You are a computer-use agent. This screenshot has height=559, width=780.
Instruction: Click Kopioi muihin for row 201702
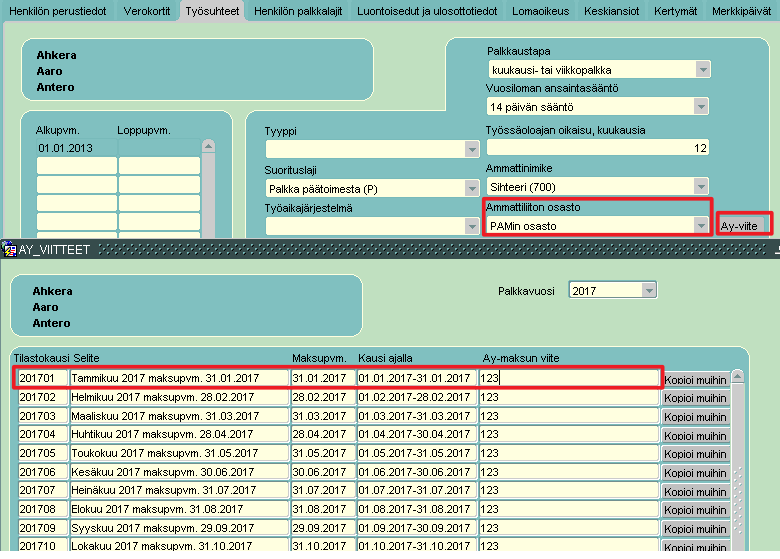pyautogui.click(x=695, y=398)
